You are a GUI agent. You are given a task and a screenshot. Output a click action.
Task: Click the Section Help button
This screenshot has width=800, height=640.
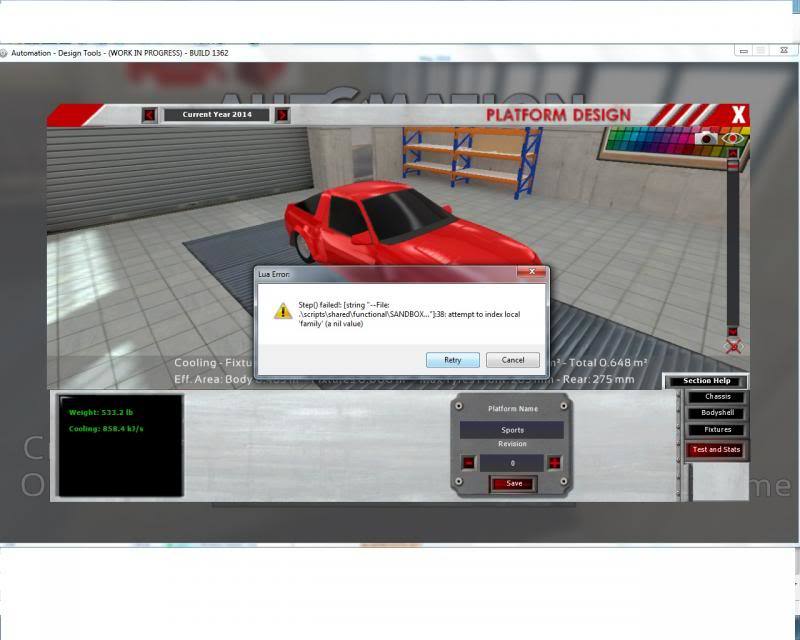coord(706,381)
